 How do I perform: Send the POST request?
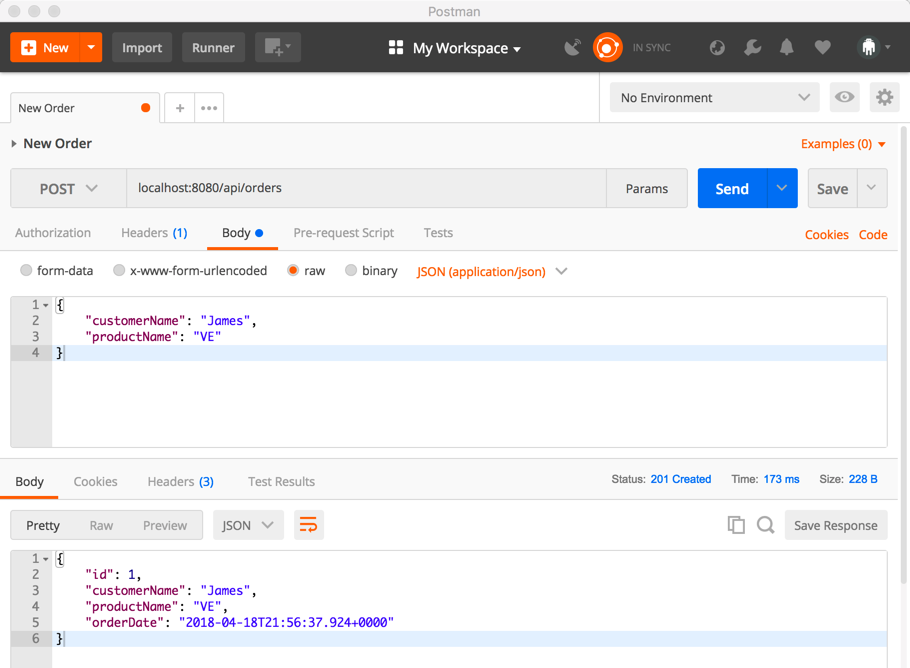[x=732, y=188]
